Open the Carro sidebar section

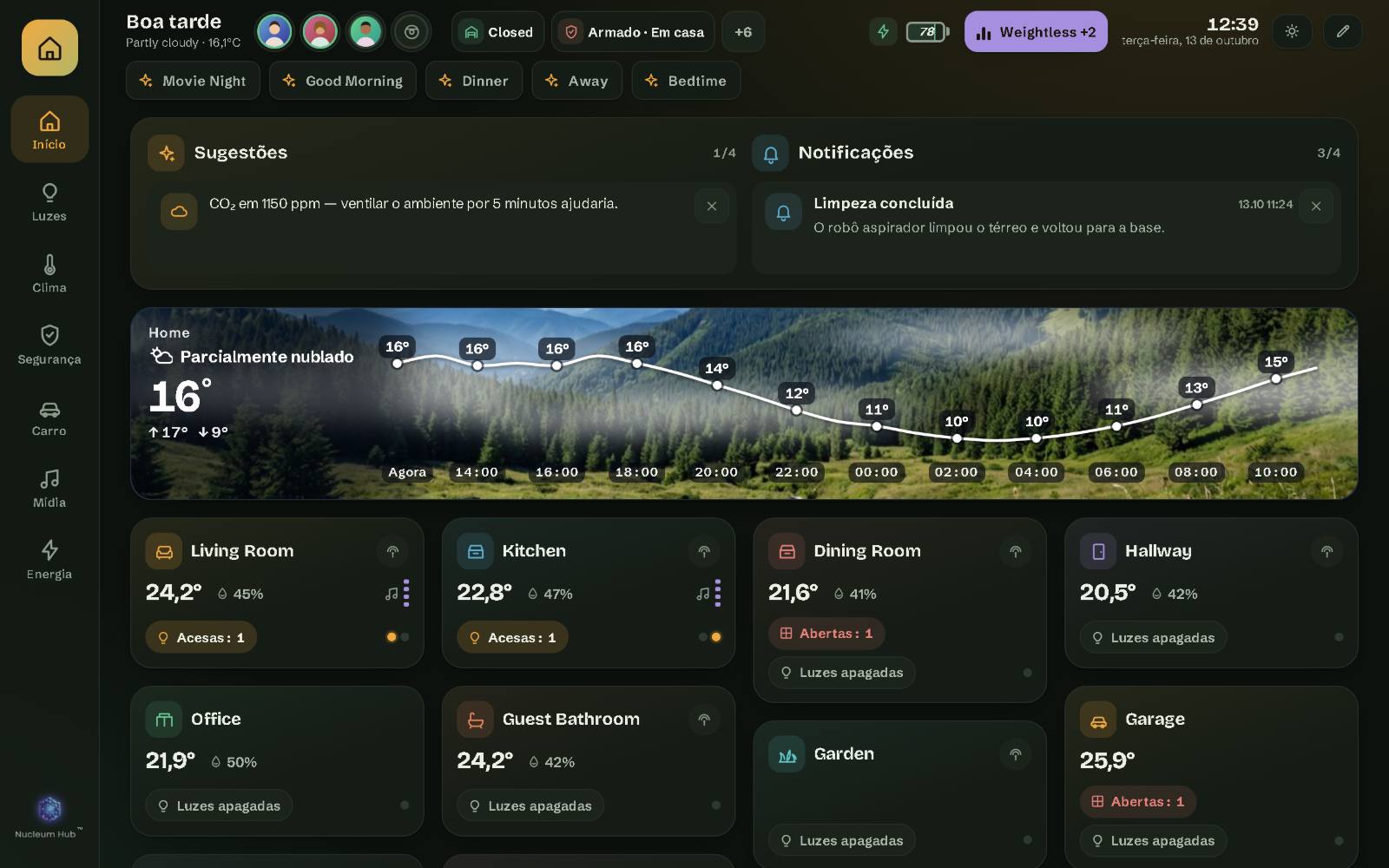click(49, 418)
